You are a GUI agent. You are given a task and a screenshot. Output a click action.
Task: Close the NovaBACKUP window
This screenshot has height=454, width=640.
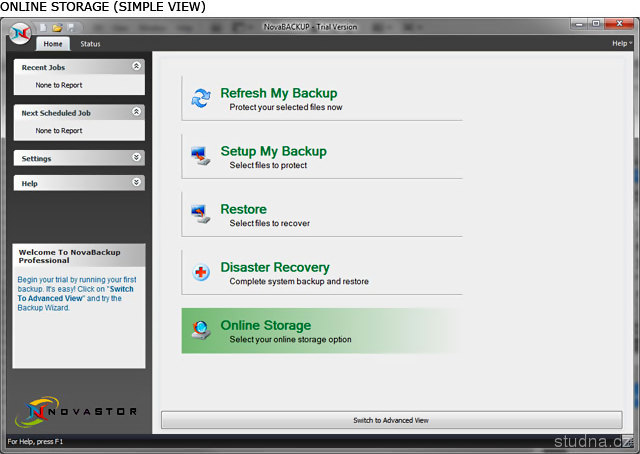click(x=619, y=24)
